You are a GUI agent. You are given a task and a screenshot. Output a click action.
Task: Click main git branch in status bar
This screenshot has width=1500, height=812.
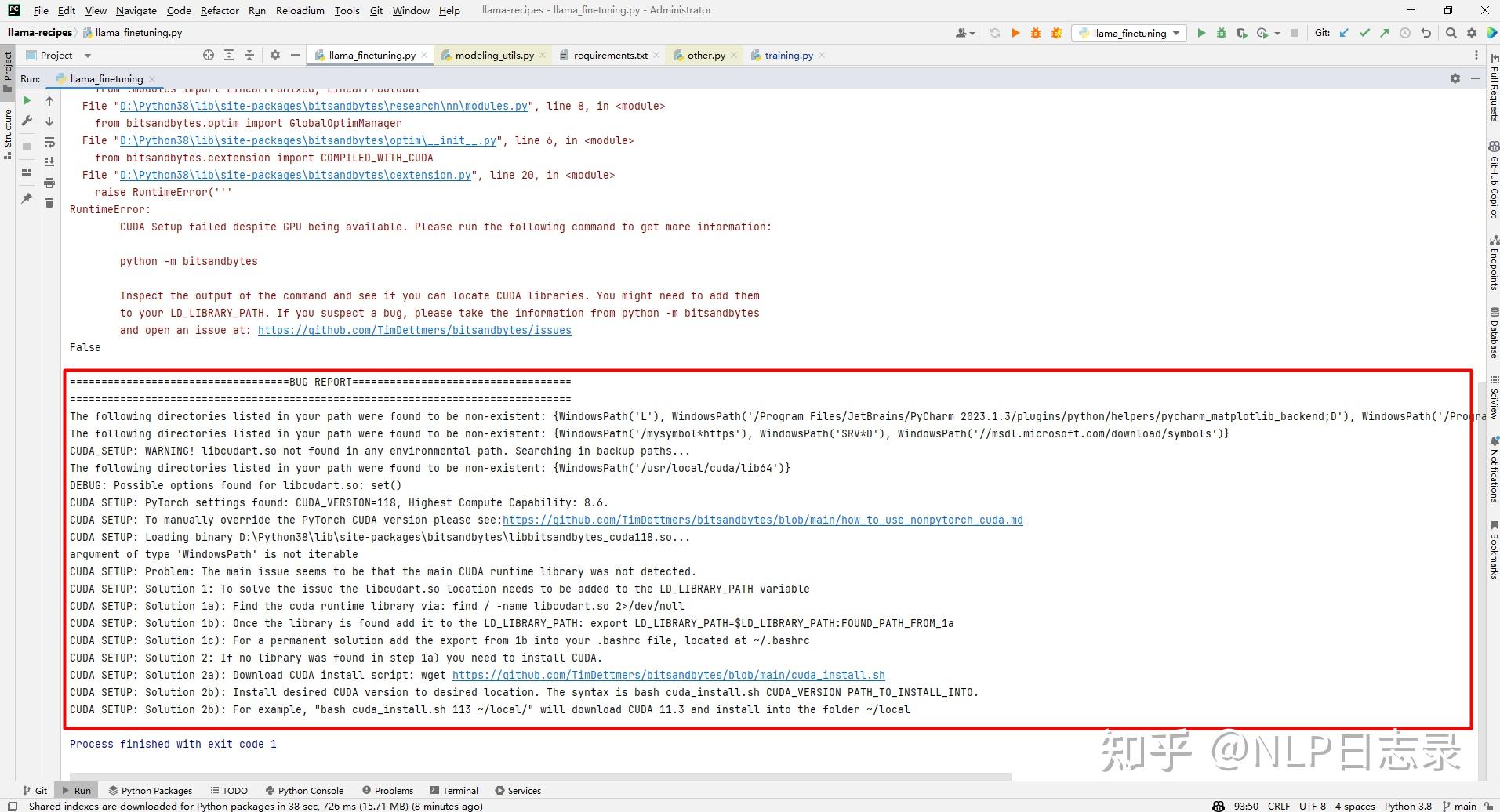point(1459,806)
